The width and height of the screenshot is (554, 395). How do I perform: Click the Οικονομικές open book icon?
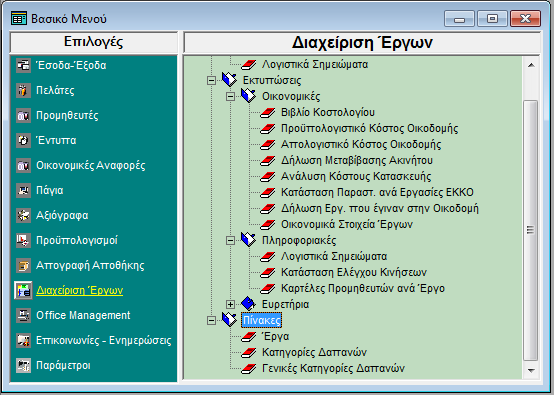click(248, 96)
